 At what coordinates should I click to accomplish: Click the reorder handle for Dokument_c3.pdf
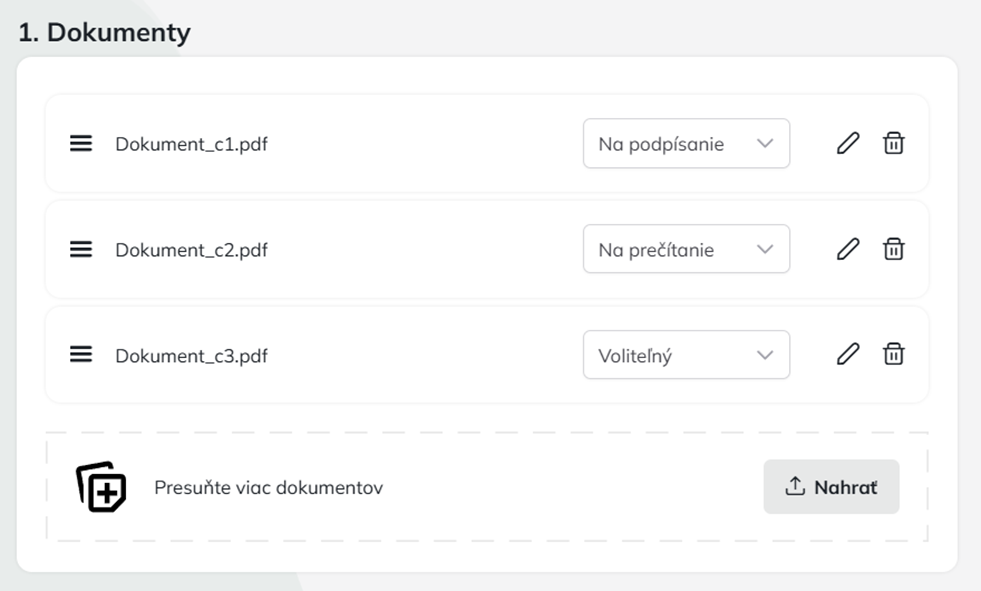(x=81, y=354)
